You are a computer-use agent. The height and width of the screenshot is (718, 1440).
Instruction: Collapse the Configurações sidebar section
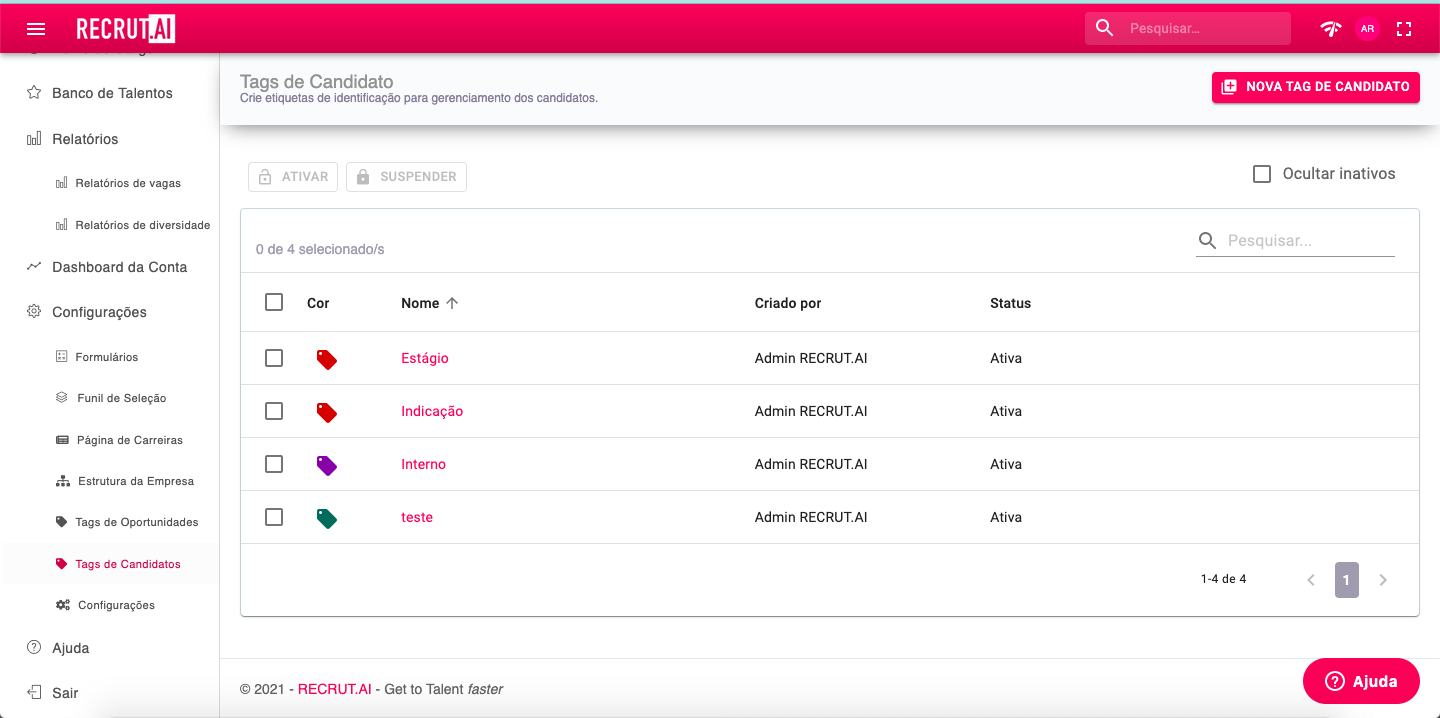99,312
